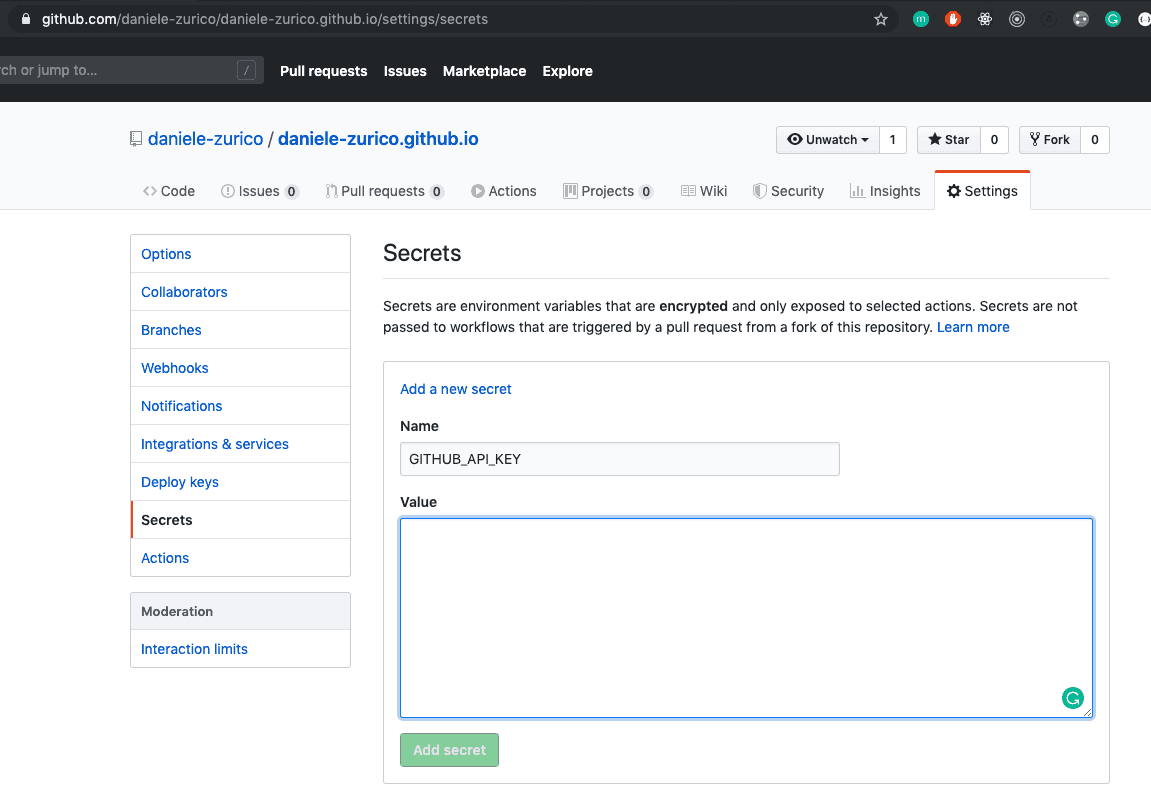The width and height of the screenshot is (1151, 800).
Task: Click the Insights graph icon
Action: pyautogui.click(x=857, y=191)
